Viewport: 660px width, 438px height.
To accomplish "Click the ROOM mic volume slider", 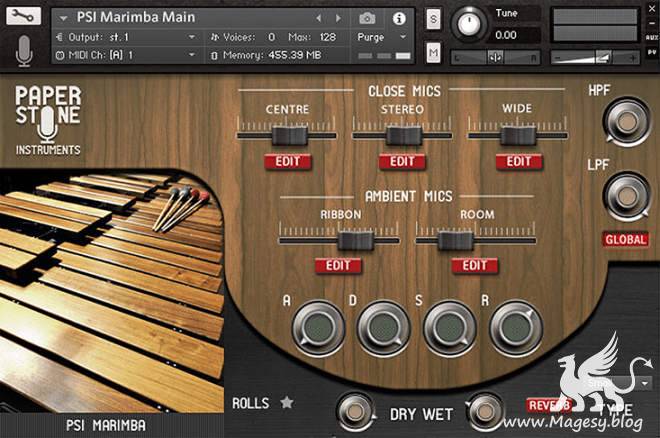I will (455, 241).
